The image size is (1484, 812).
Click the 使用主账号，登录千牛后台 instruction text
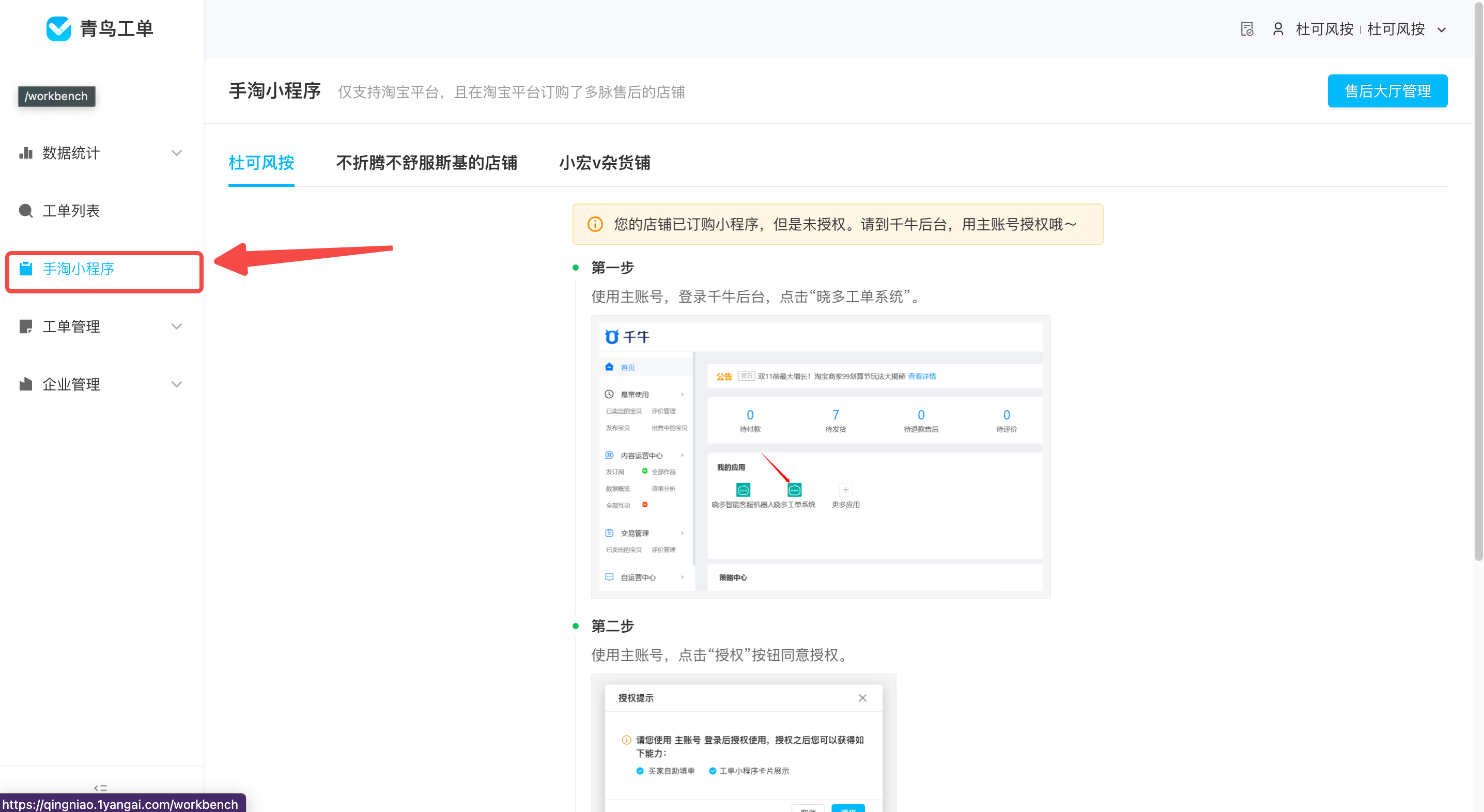756,297
